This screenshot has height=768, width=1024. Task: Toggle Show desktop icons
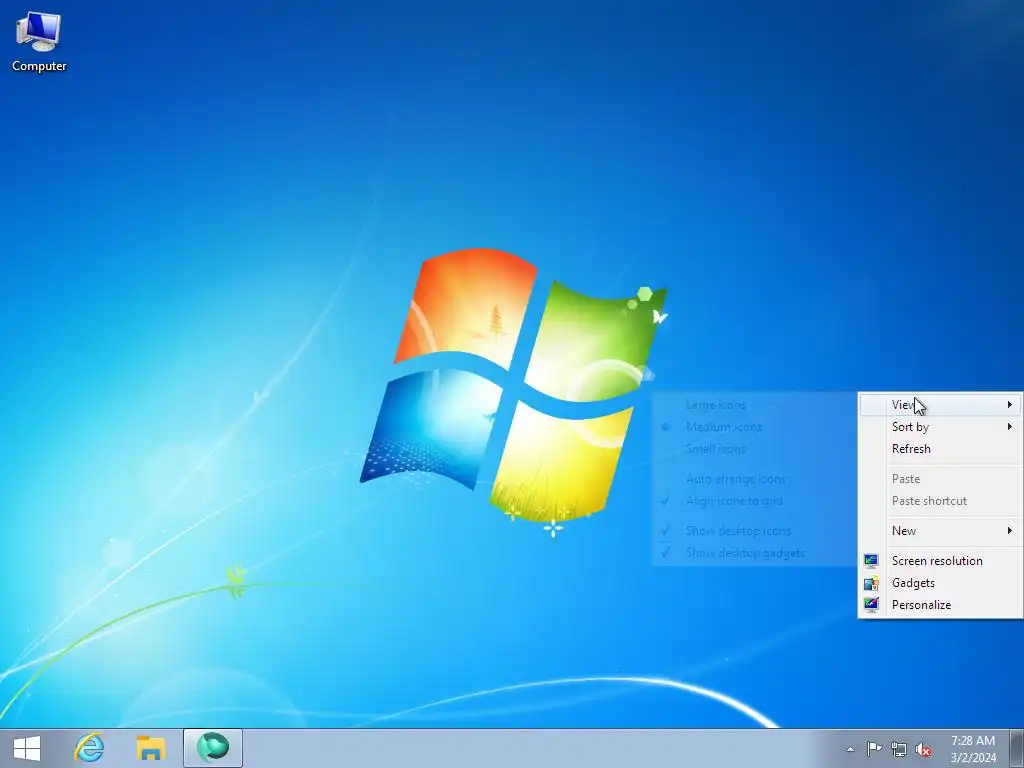[x=754, y=531]
